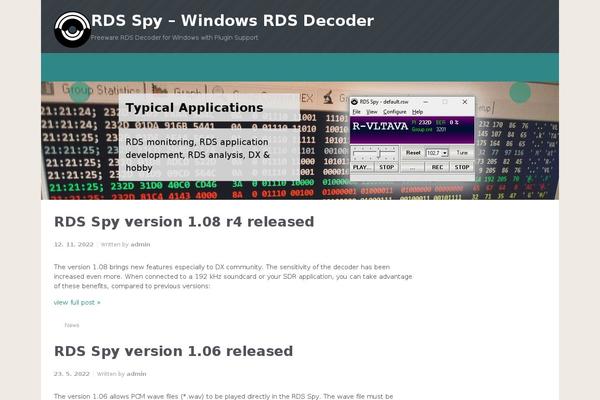
Task: Open View menu in RDS Spy banner window
Action: coord(372,112)
